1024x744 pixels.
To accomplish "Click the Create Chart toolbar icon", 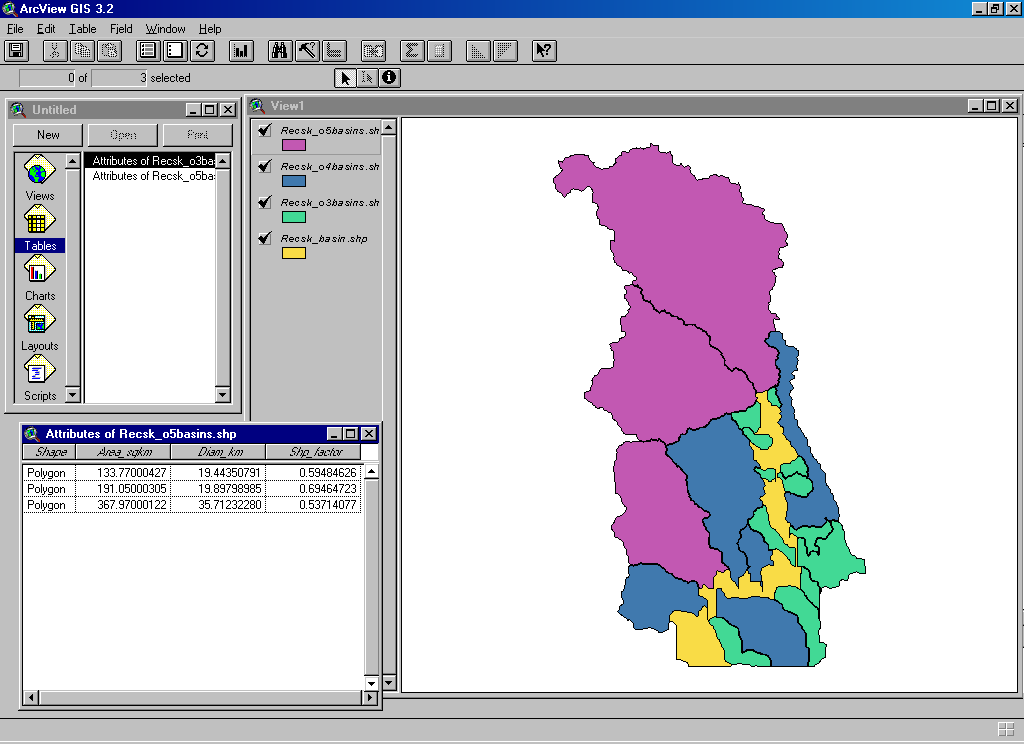I will (x=241, y=50).
